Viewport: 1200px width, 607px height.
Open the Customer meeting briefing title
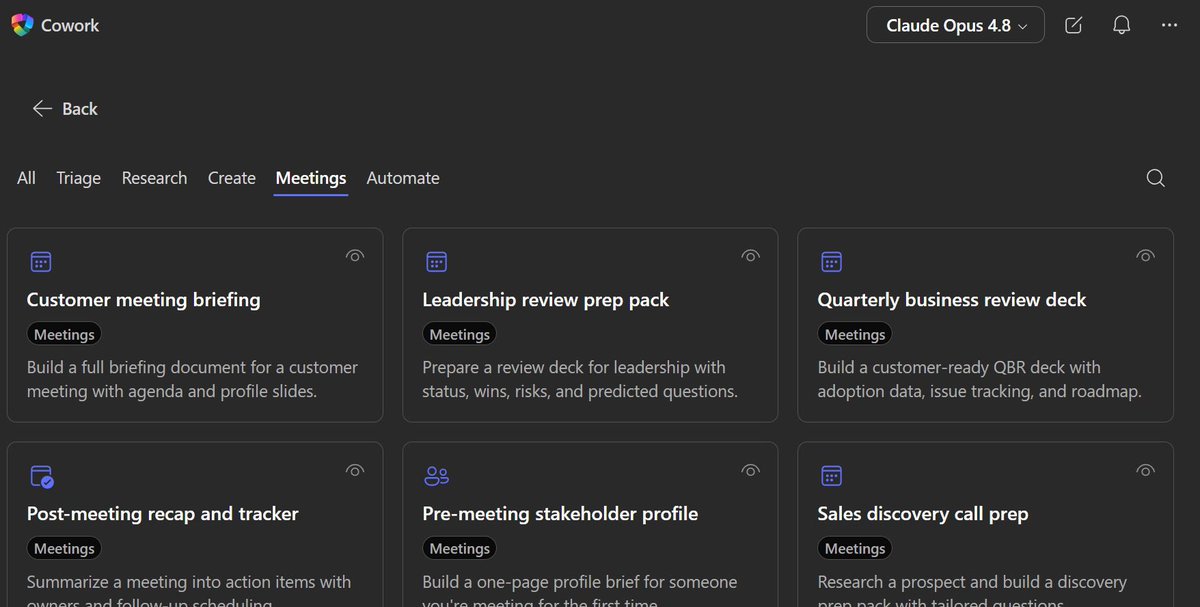click(x=143, y=300)
